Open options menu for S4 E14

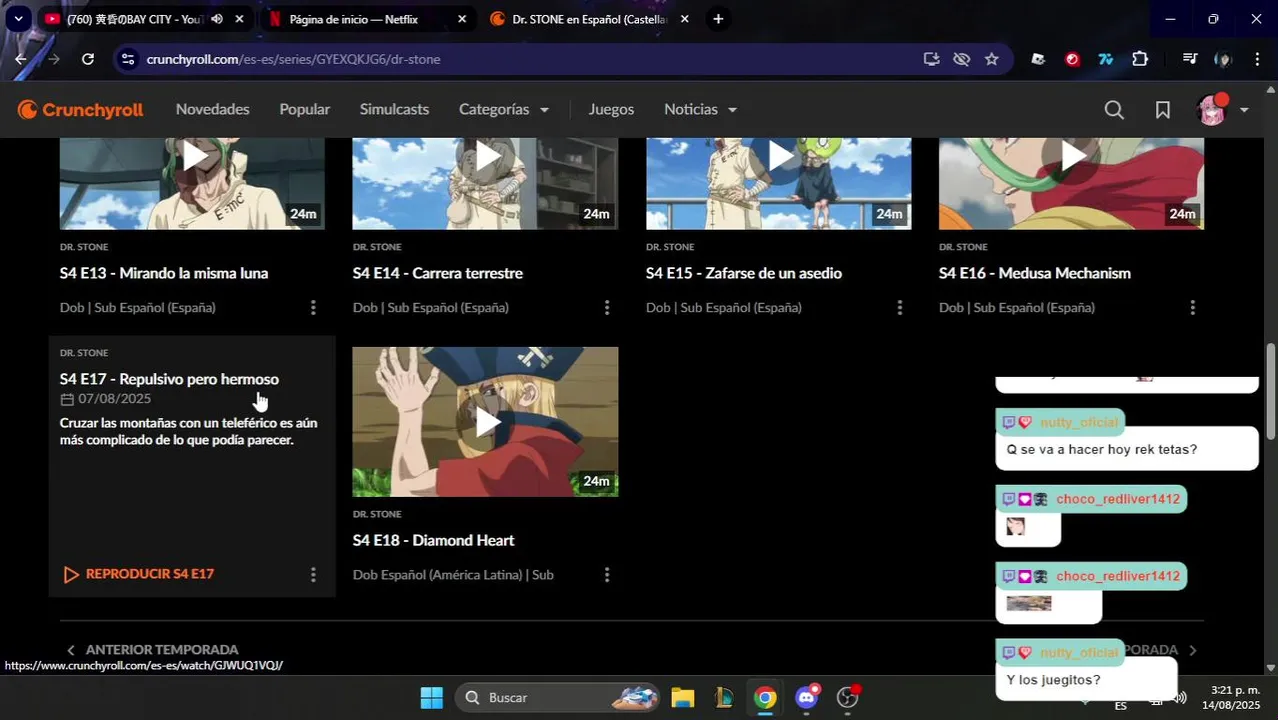(x=606, y=308)
